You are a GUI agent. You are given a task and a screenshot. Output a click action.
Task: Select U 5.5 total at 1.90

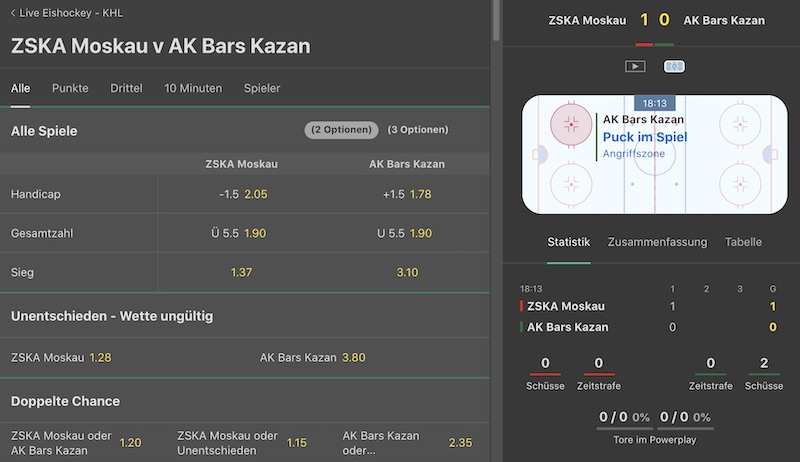click(405, 234)
